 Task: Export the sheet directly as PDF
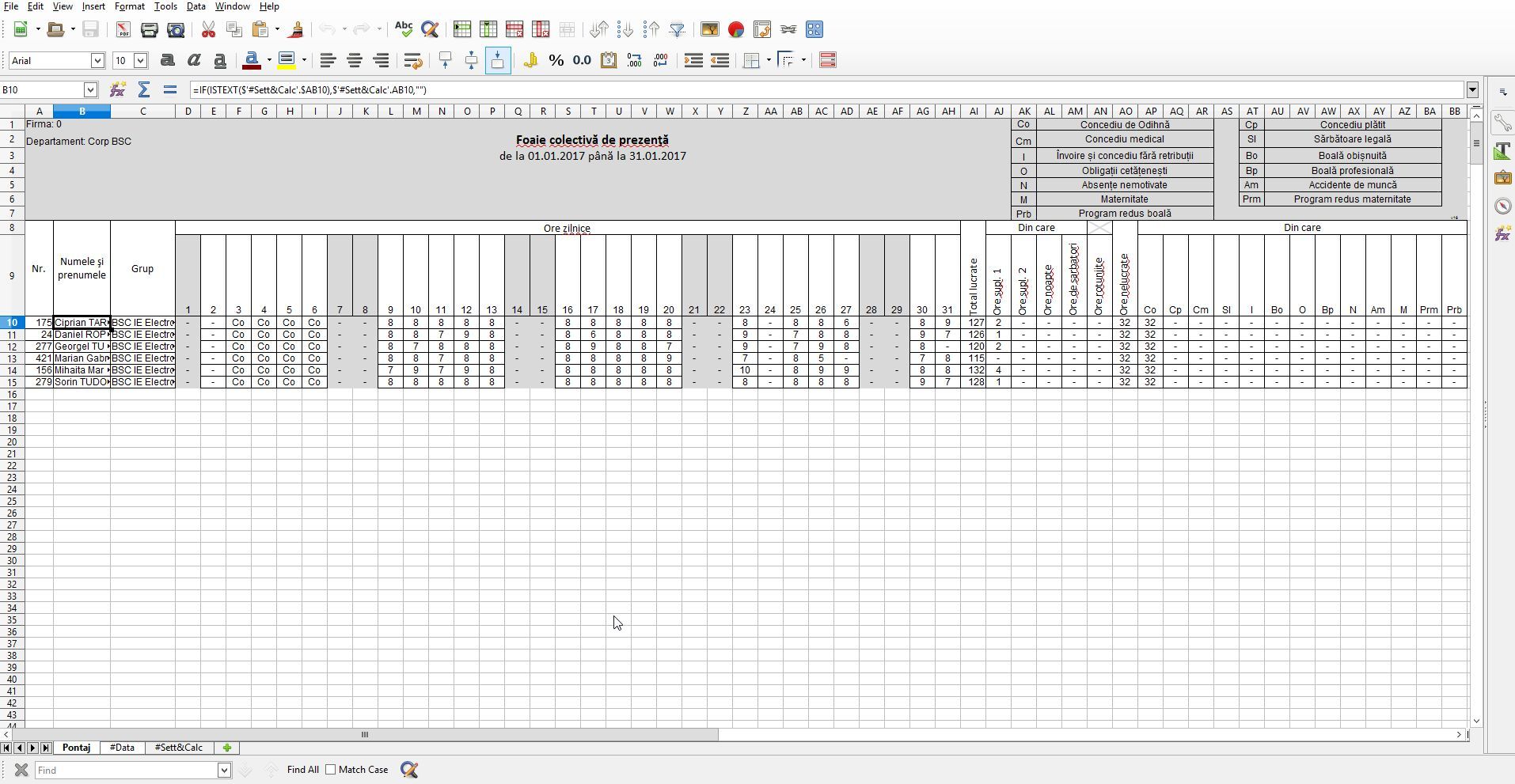123,29
